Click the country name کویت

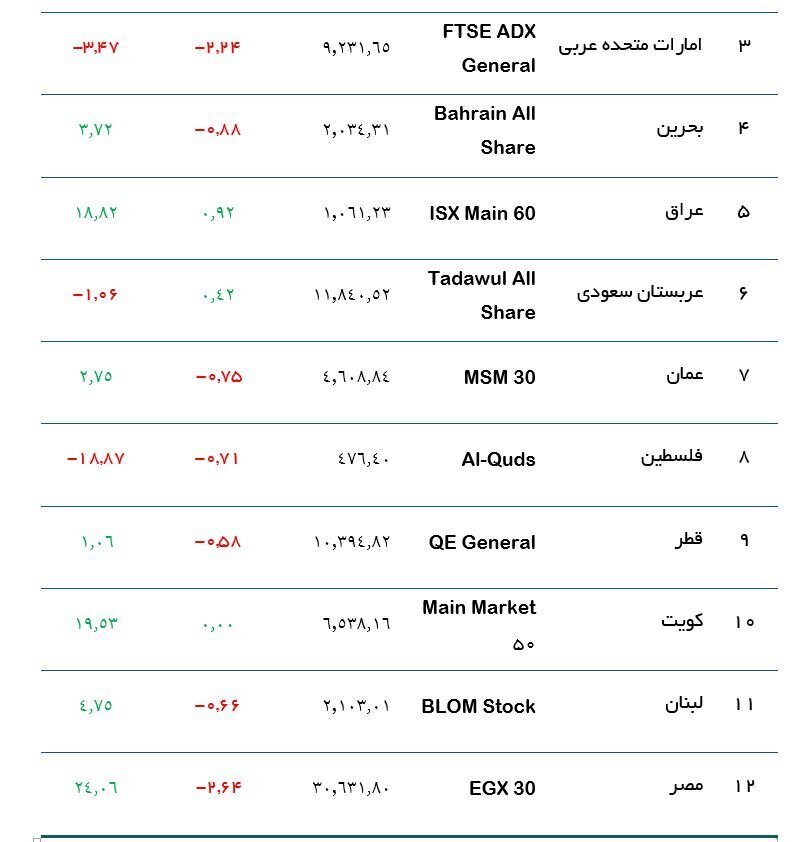[x=682, y=621]
